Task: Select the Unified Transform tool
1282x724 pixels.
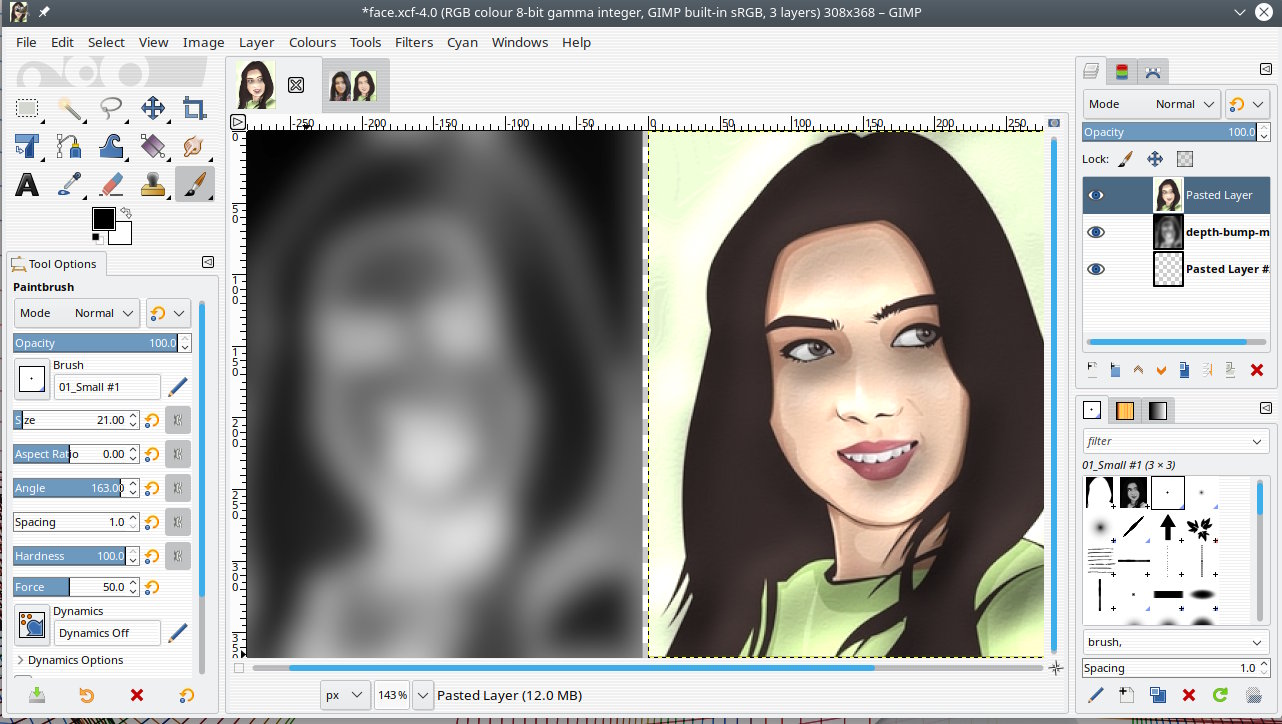Action: pyautogui.click(x=27, y=146)
